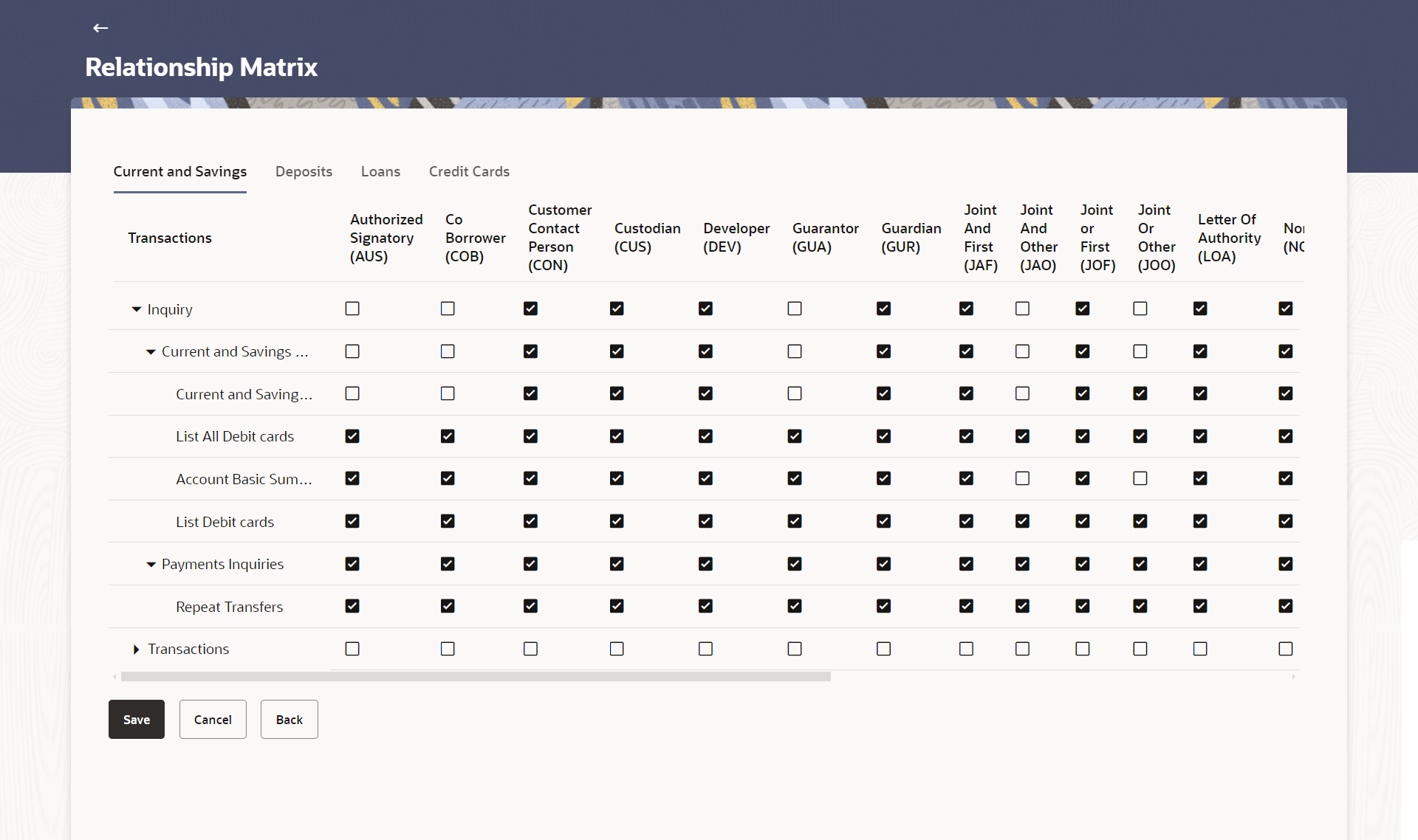Uncheck Inquiry for Custodian (CUS)

617,309
